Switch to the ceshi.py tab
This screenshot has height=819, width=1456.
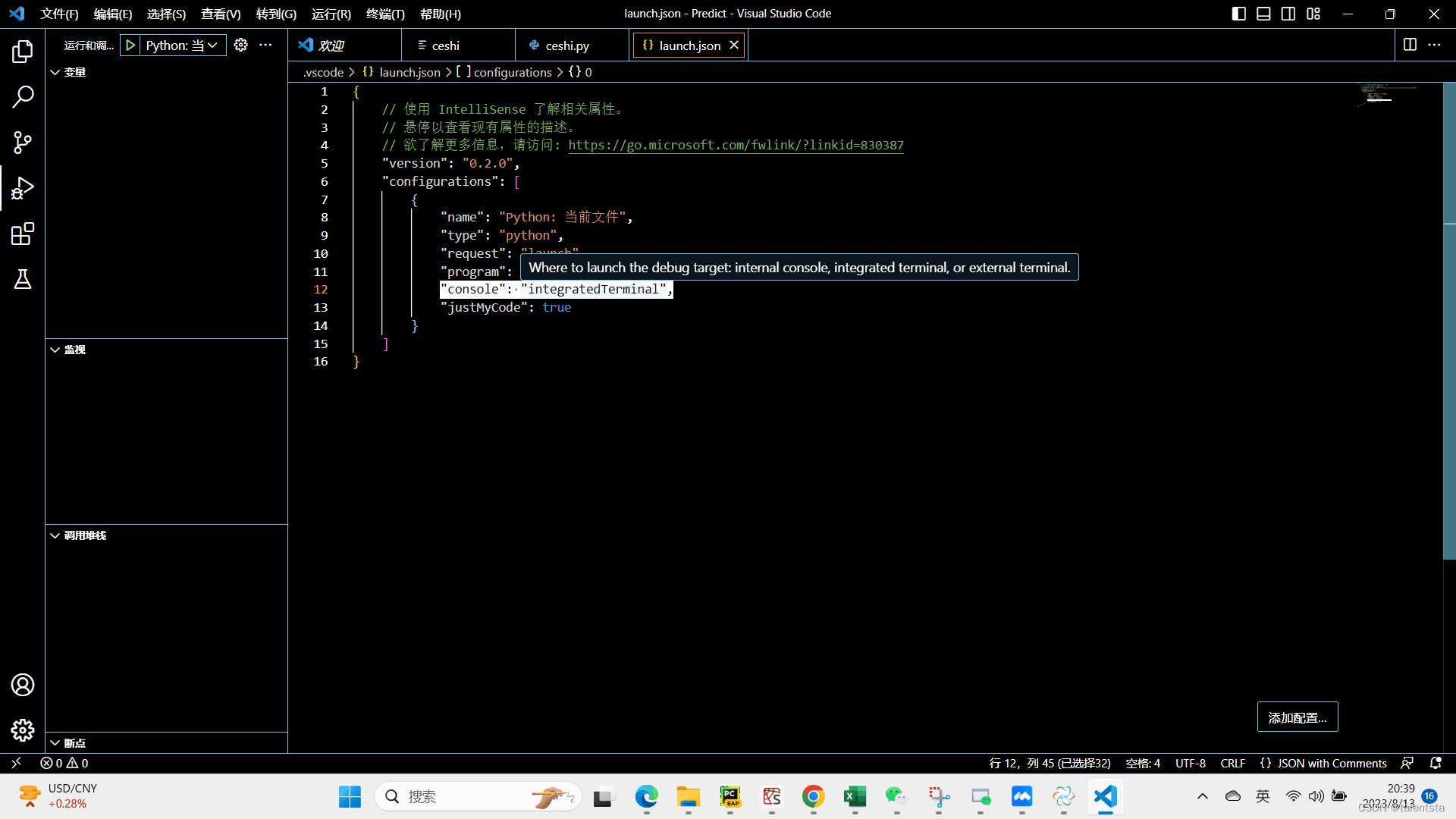click(x=573, y=45)
